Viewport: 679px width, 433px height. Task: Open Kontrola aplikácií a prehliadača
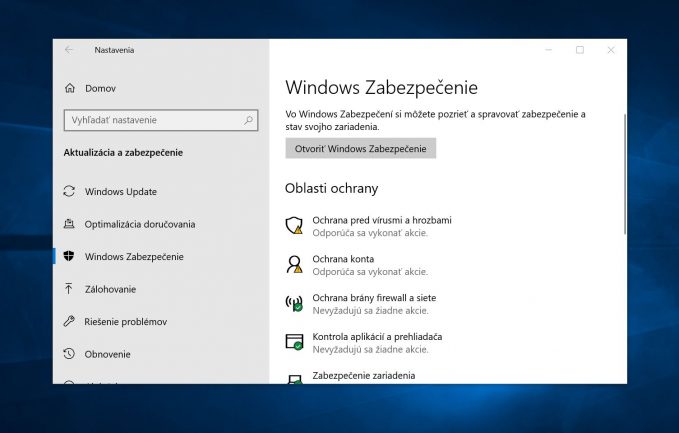377,336
